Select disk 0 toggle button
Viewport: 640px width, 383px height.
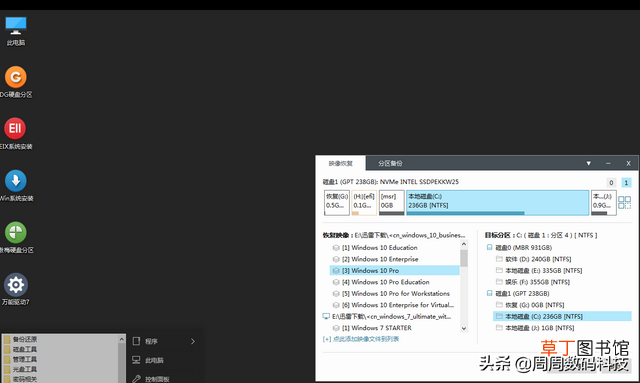tap(611, 183)
